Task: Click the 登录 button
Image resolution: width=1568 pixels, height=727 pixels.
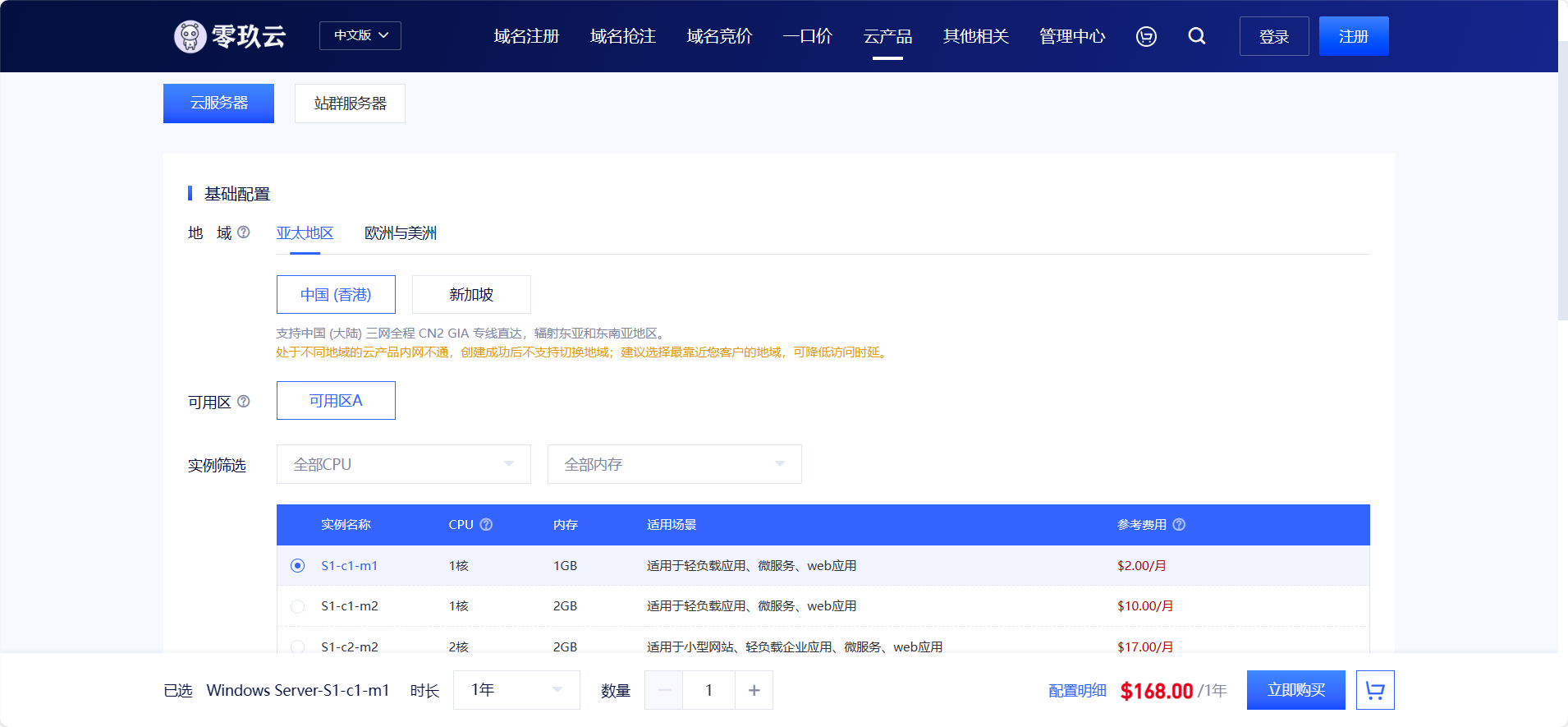Action: point(1274,36)
